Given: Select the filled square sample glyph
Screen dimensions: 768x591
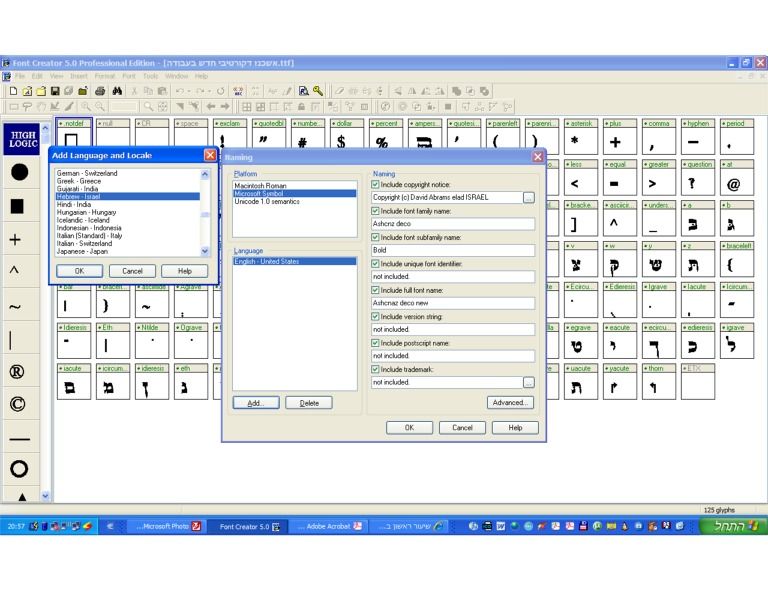Looking at the screenshot, I should click(17, 206).
